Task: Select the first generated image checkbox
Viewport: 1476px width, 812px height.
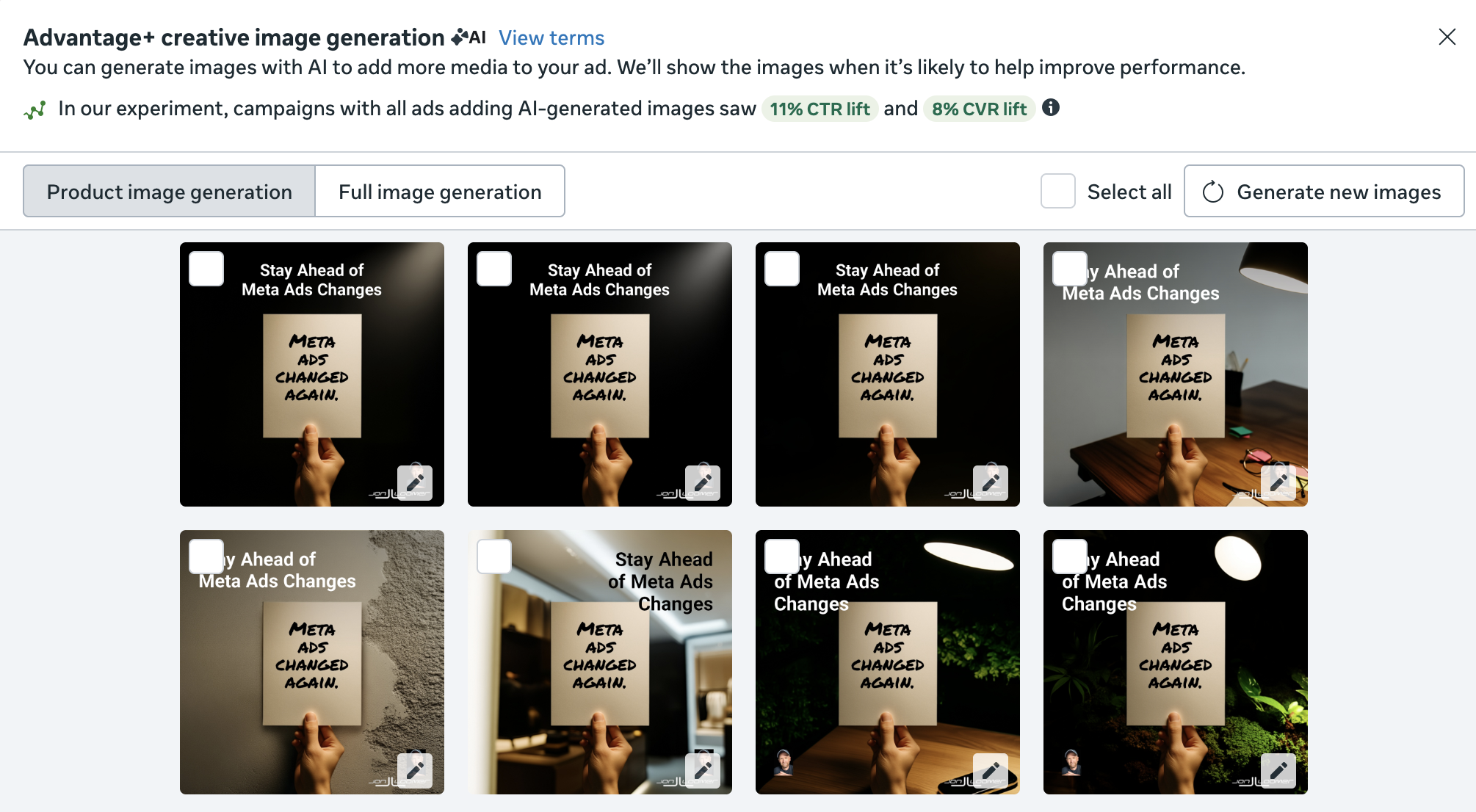Action: tap(206, 269)
